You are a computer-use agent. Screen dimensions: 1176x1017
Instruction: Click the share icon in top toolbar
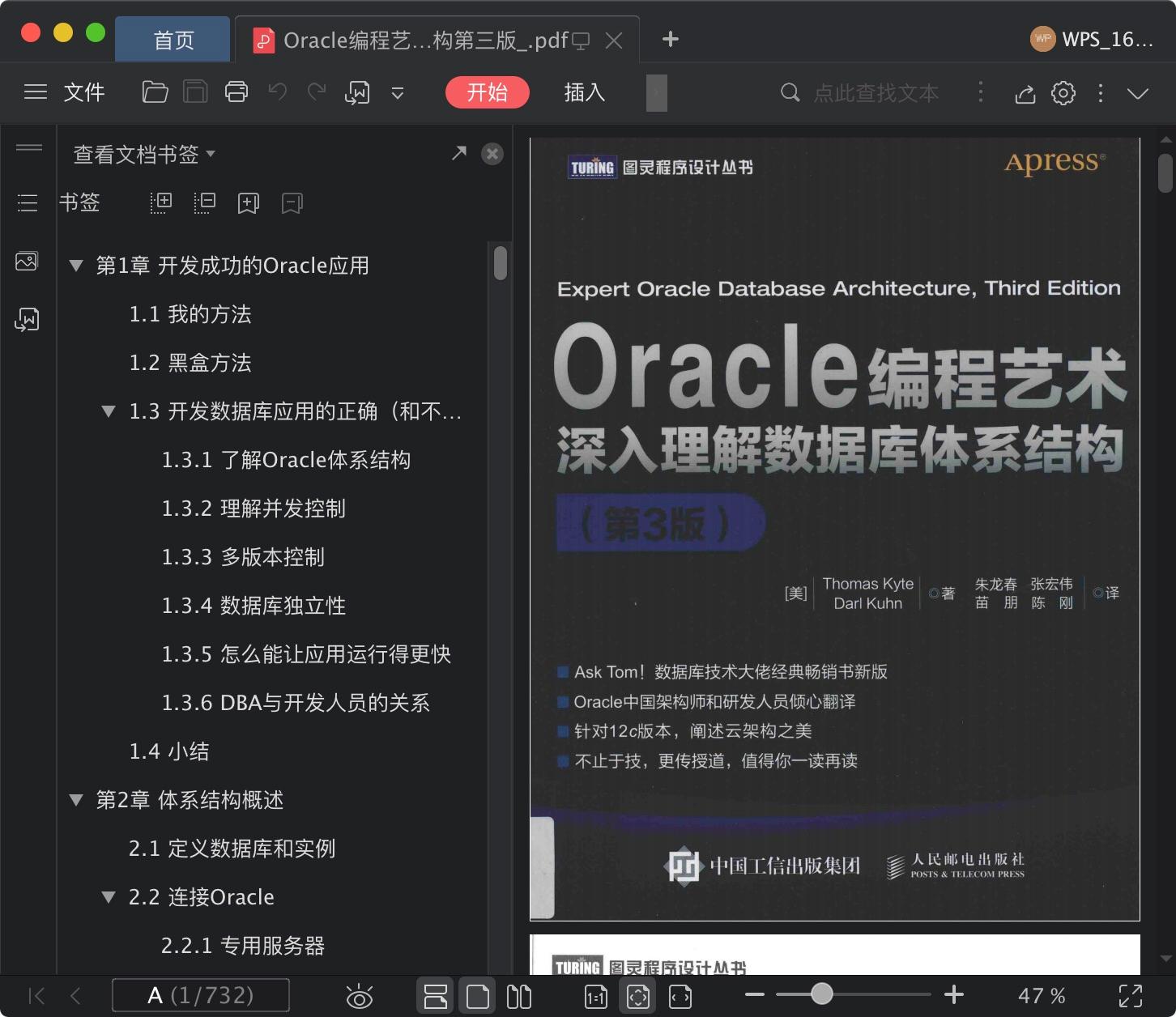tap(1025, 93)
